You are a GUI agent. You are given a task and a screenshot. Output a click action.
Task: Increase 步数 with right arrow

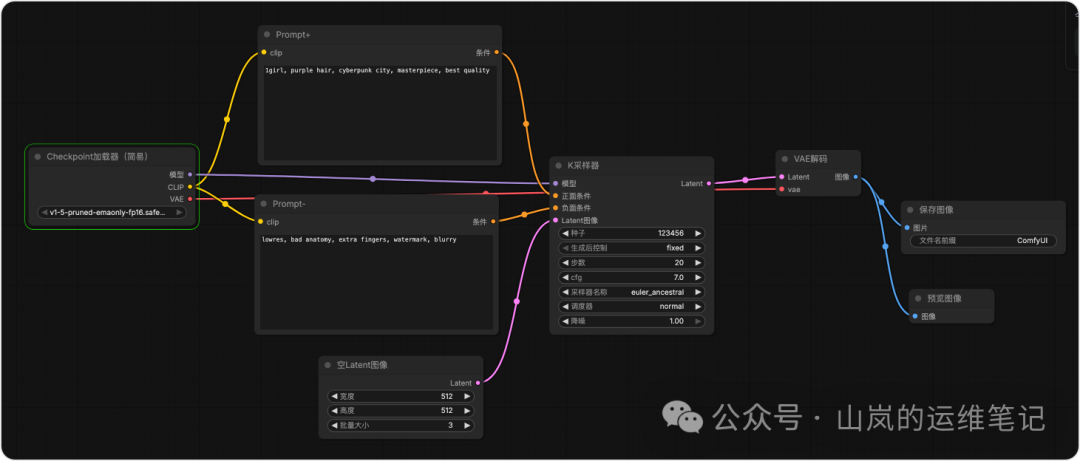click(697, 263)
